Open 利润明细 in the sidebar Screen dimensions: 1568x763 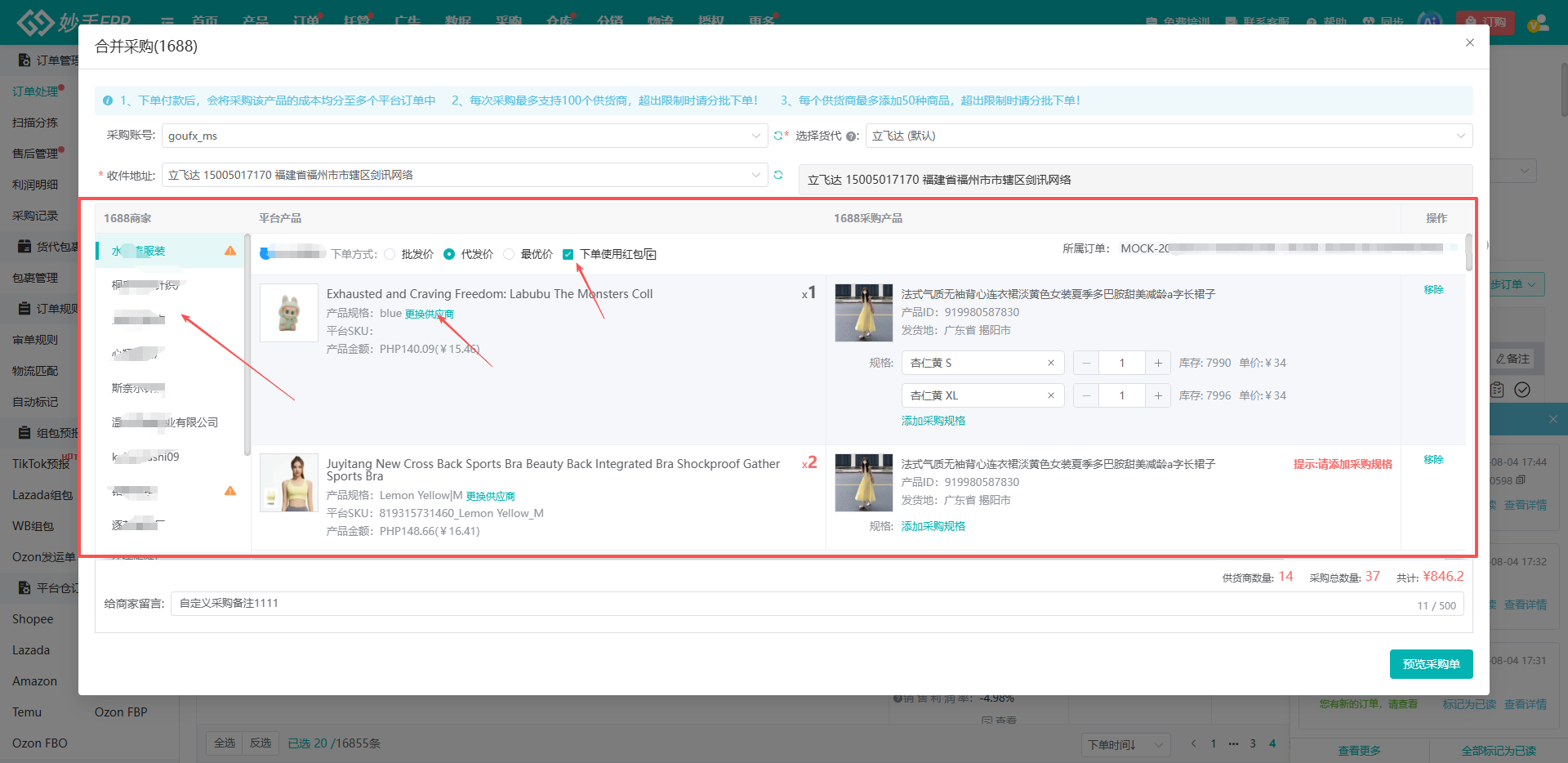[x=35, y=185]
